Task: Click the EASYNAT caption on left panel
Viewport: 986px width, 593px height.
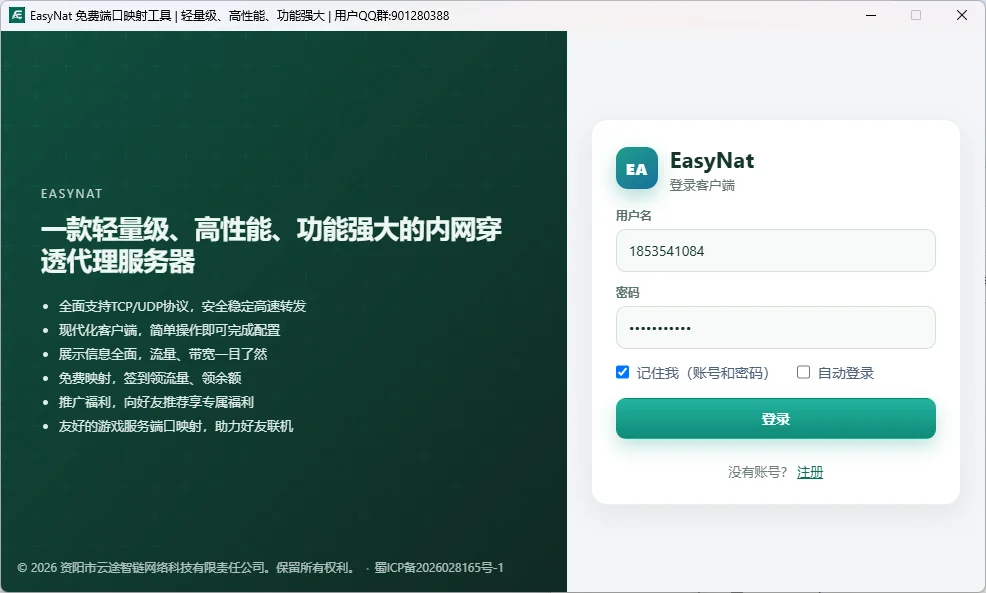Action: point(72,194)
